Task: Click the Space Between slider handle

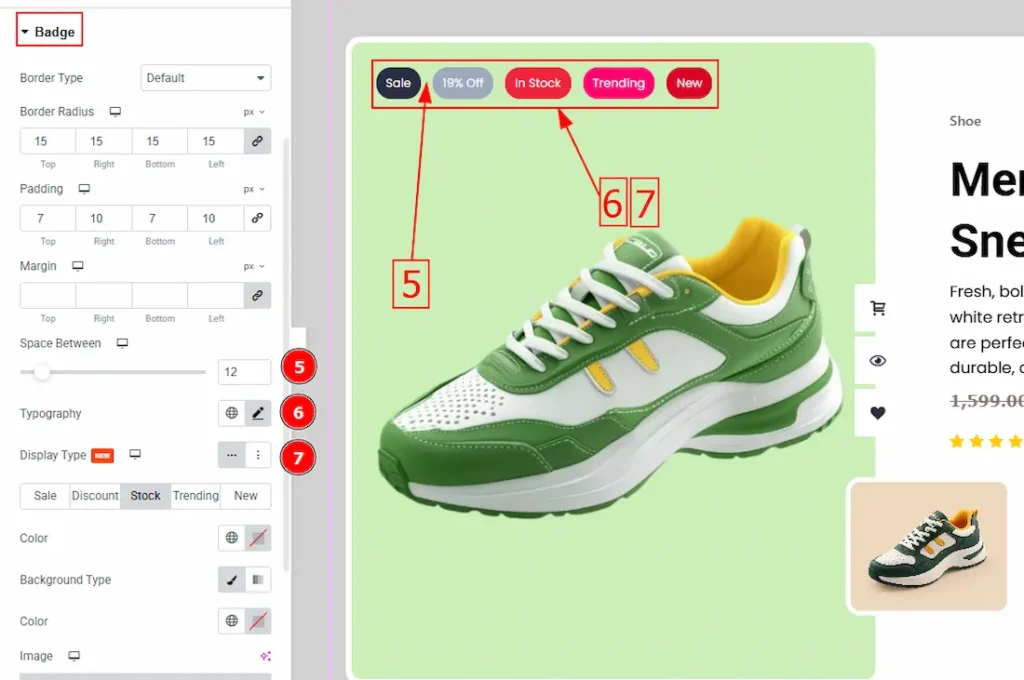Action: coord(42,372)
